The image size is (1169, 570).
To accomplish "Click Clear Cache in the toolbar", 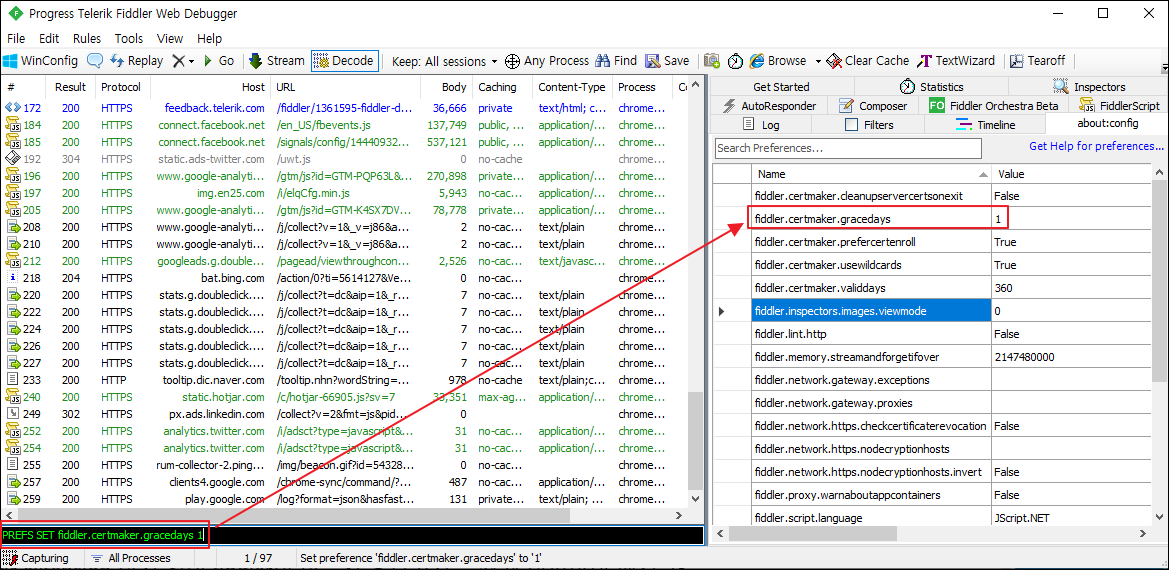I will 868,61.
